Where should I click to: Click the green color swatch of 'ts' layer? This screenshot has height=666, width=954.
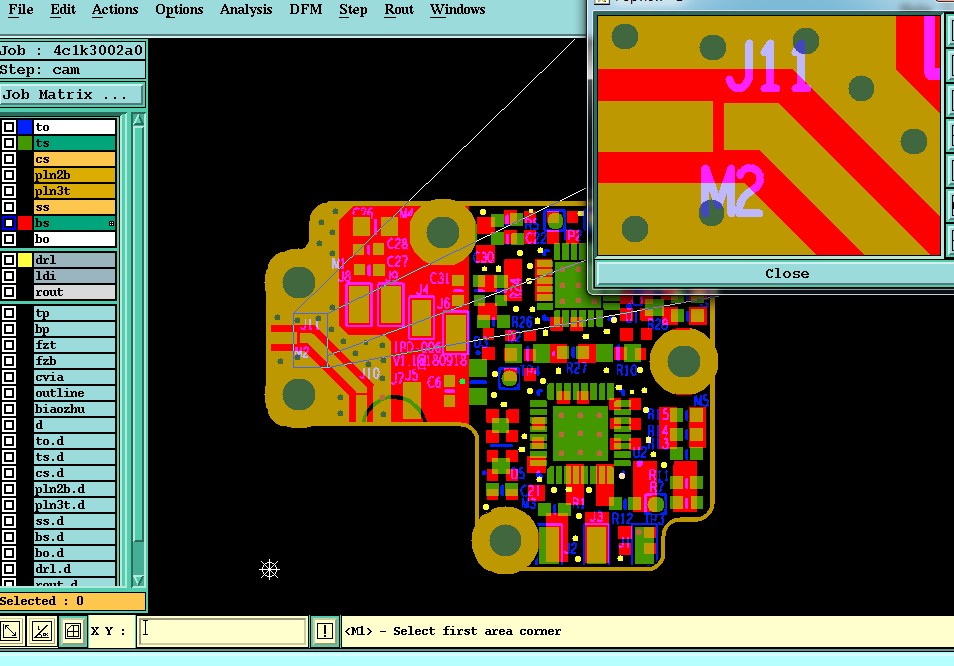pos(25,143)
